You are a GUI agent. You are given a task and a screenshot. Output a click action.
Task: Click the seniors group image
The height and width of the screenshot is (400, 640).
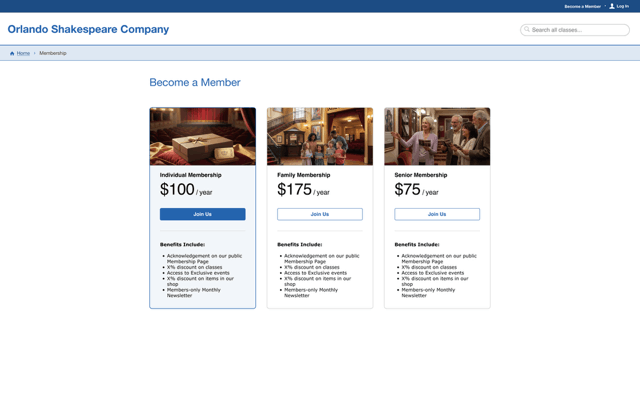point(437,136)
